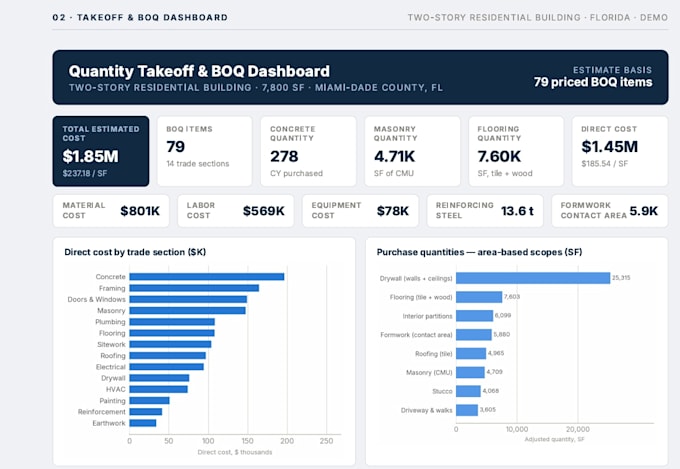Select the Flooring Quantity 7.60K card
The image size is (680, 469).
(516, 151)
